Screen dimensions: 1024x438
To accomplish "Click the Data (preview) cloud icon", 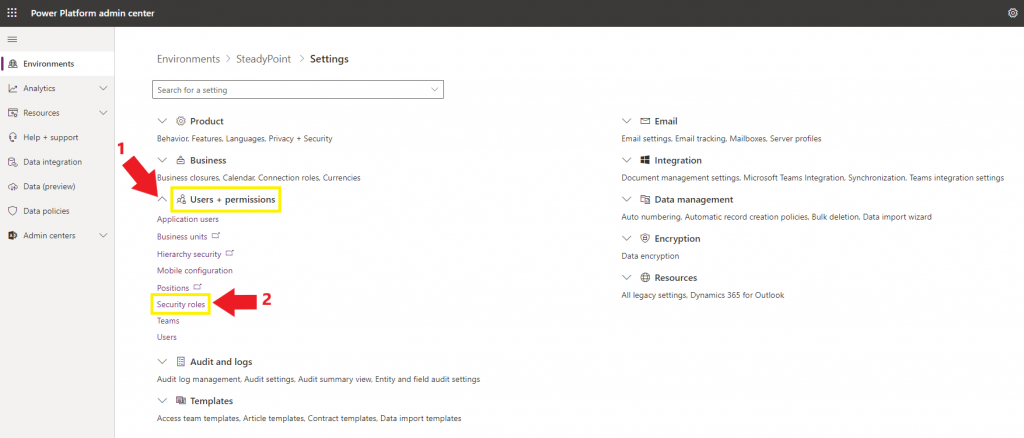I will click(12, 187).
